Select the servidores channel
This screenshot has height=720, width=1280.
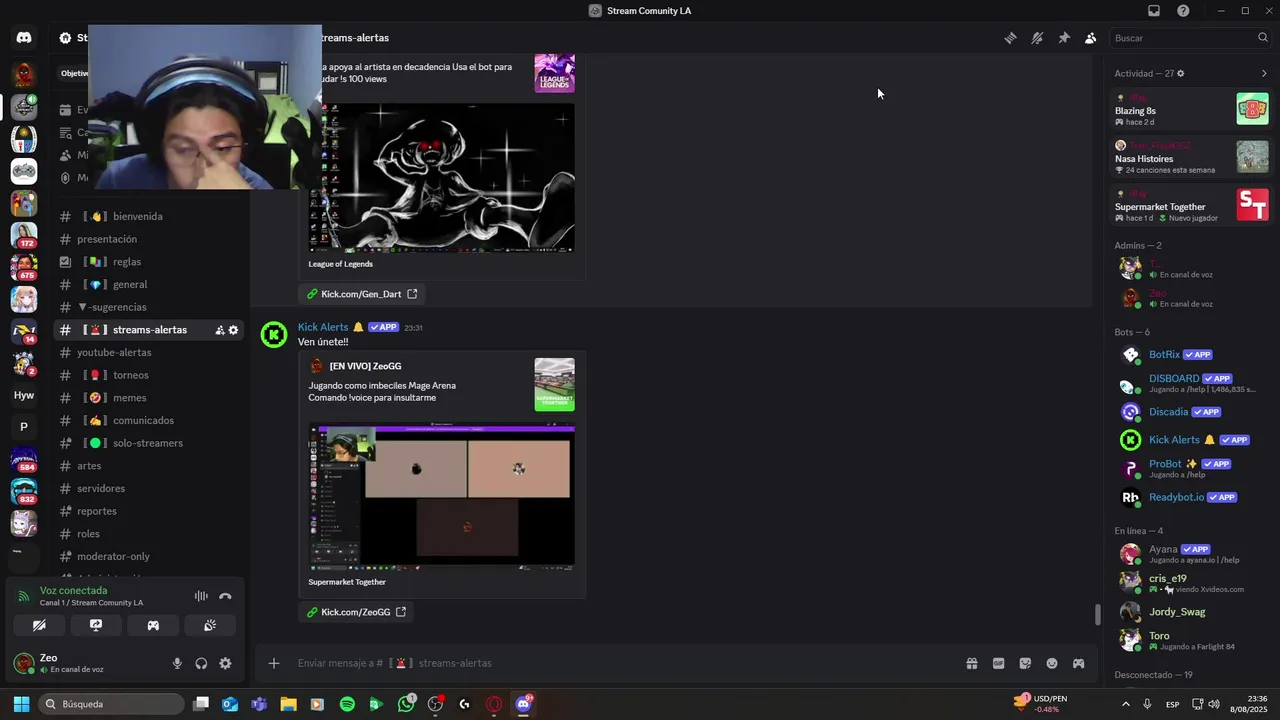pos(148,488)
